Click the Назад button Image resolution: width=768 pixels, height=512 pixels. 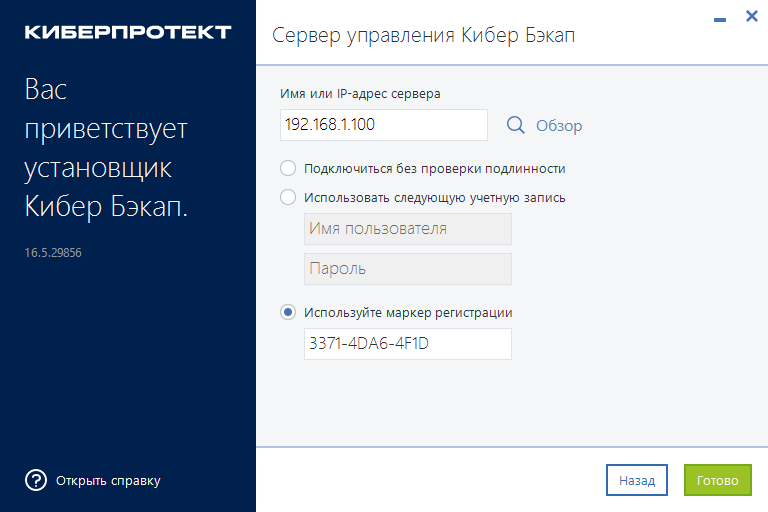(x=636, y=480)
